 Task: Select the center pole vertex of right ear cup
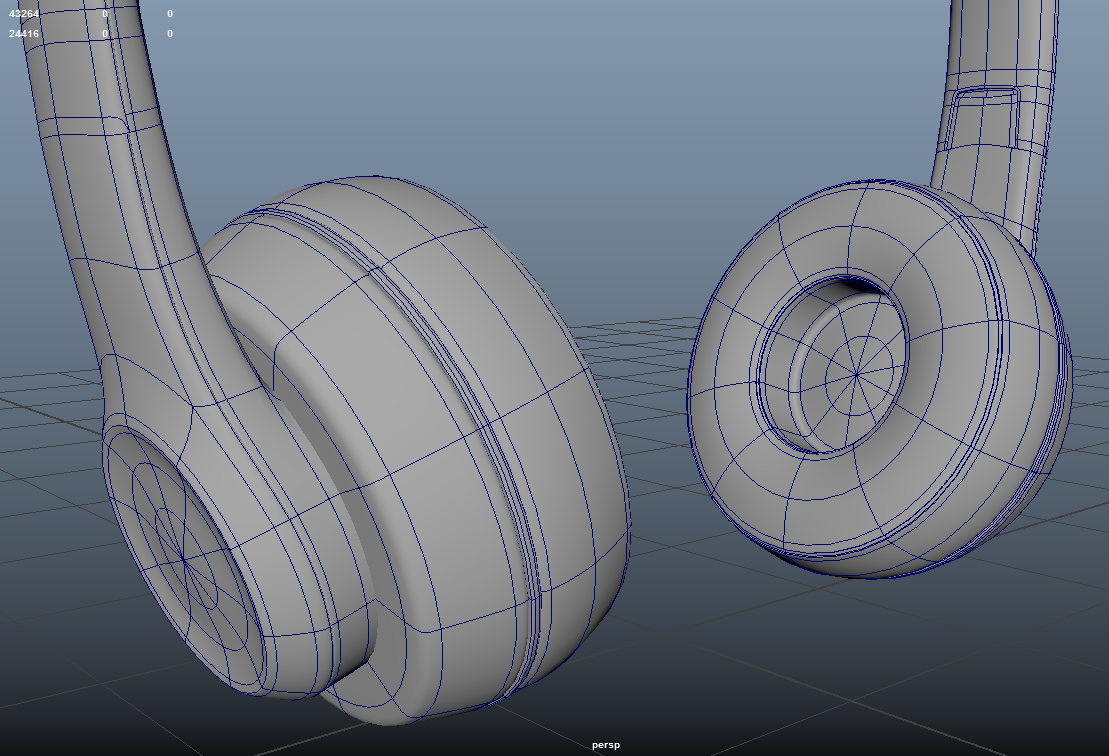(x=857, y=376)
